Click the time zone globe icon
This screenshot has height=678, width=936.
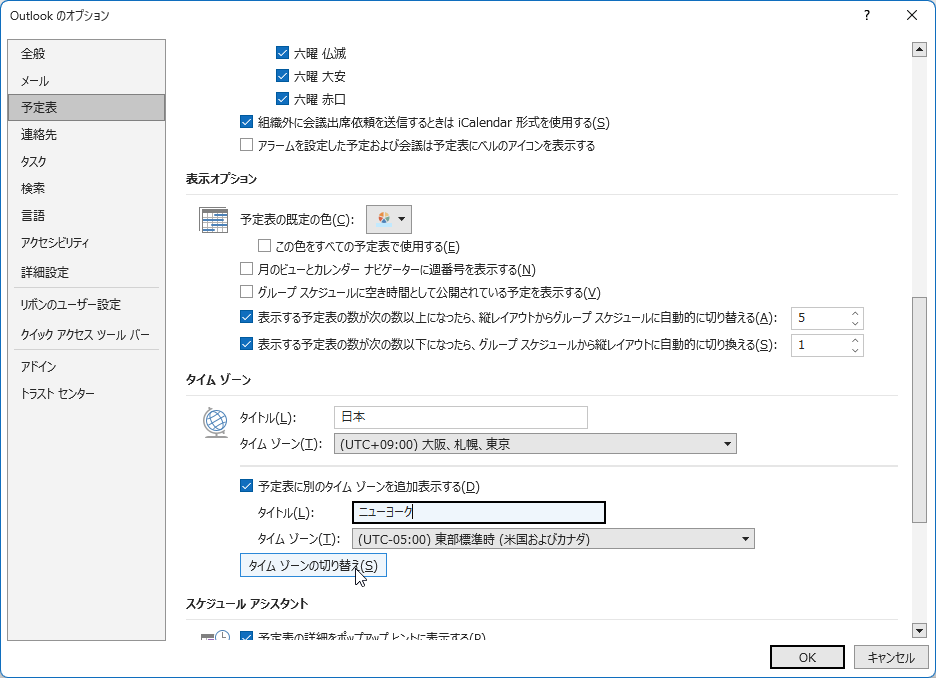(x=215, y=423)
